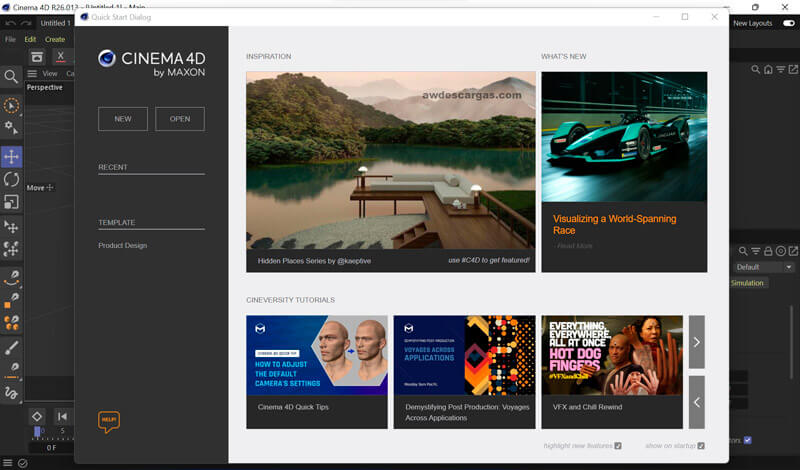Image resolution: width=800 pixels, height=470 pixels.
Task: Open the File menu
Action: pyautogui.click(x=10, y=39)
